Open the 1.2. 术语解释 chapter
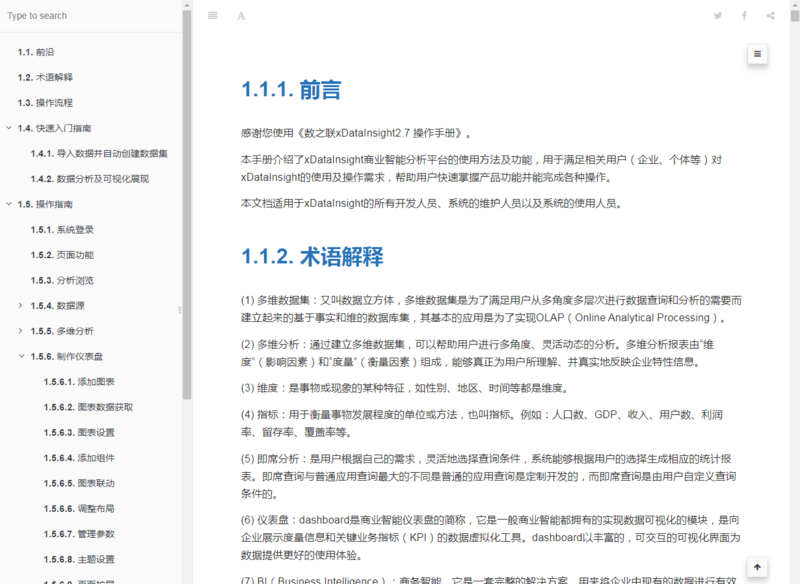 point(45,78)
